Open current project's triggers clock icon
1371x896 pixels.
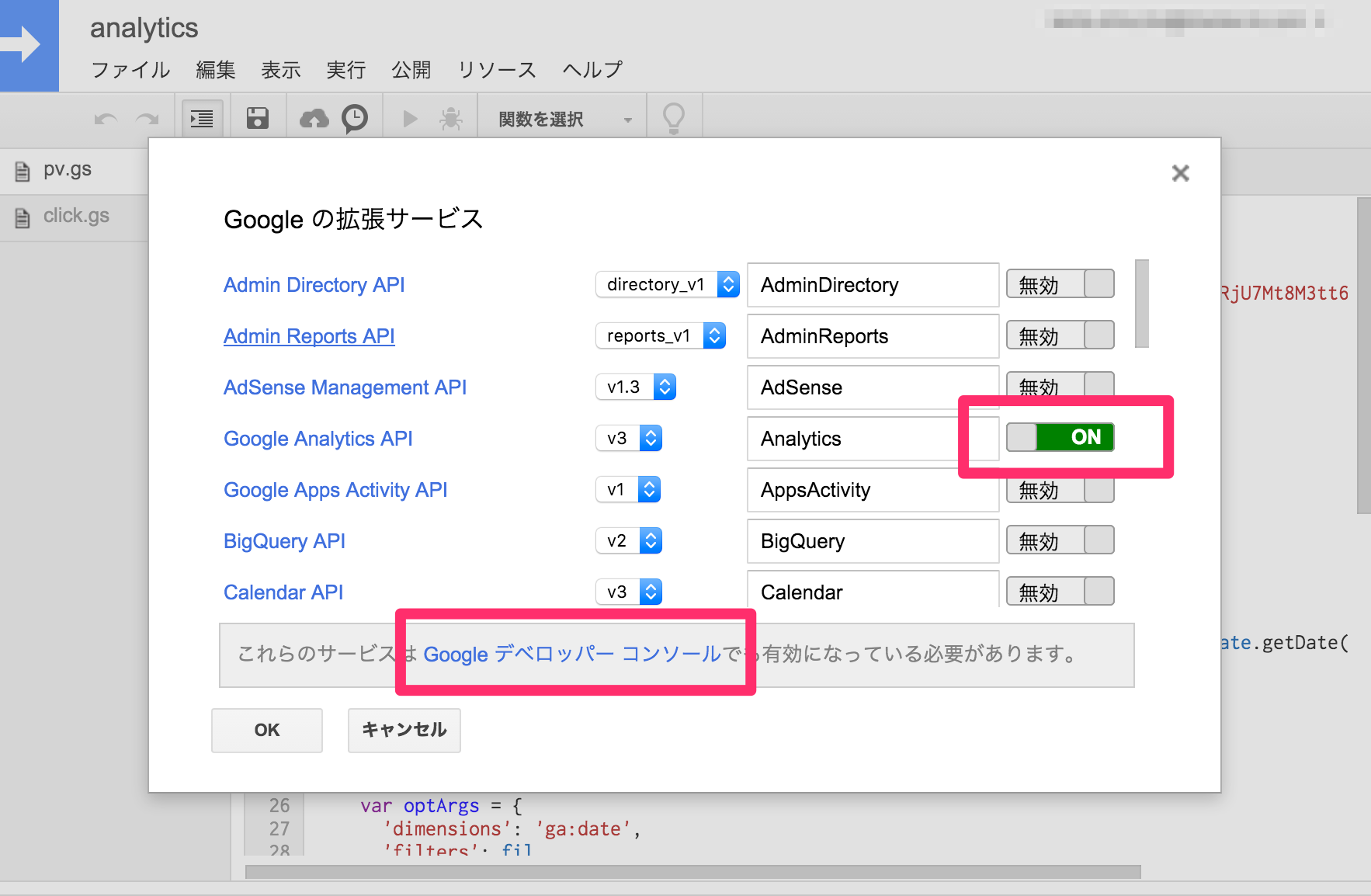tap(355, 119)
